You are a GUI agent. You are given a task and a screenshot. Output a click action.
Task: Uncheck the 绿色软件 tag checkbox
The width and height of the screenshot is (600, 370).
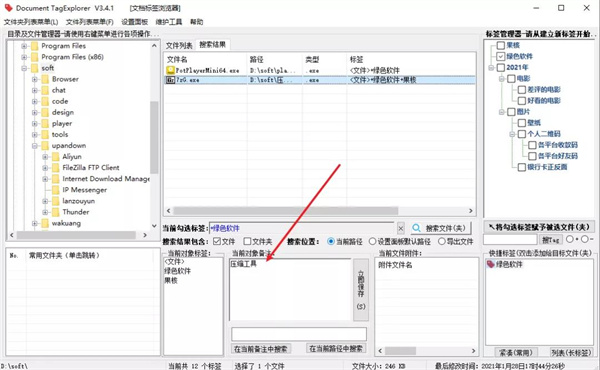(x=501, y=56)
